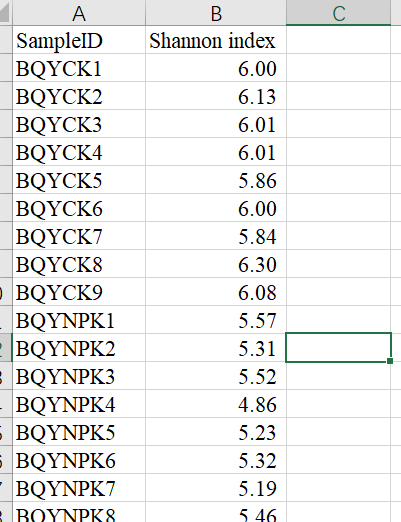Select cell containing BQYCK8
Viewport: 401px width, 522px height.
click(79, 264)
